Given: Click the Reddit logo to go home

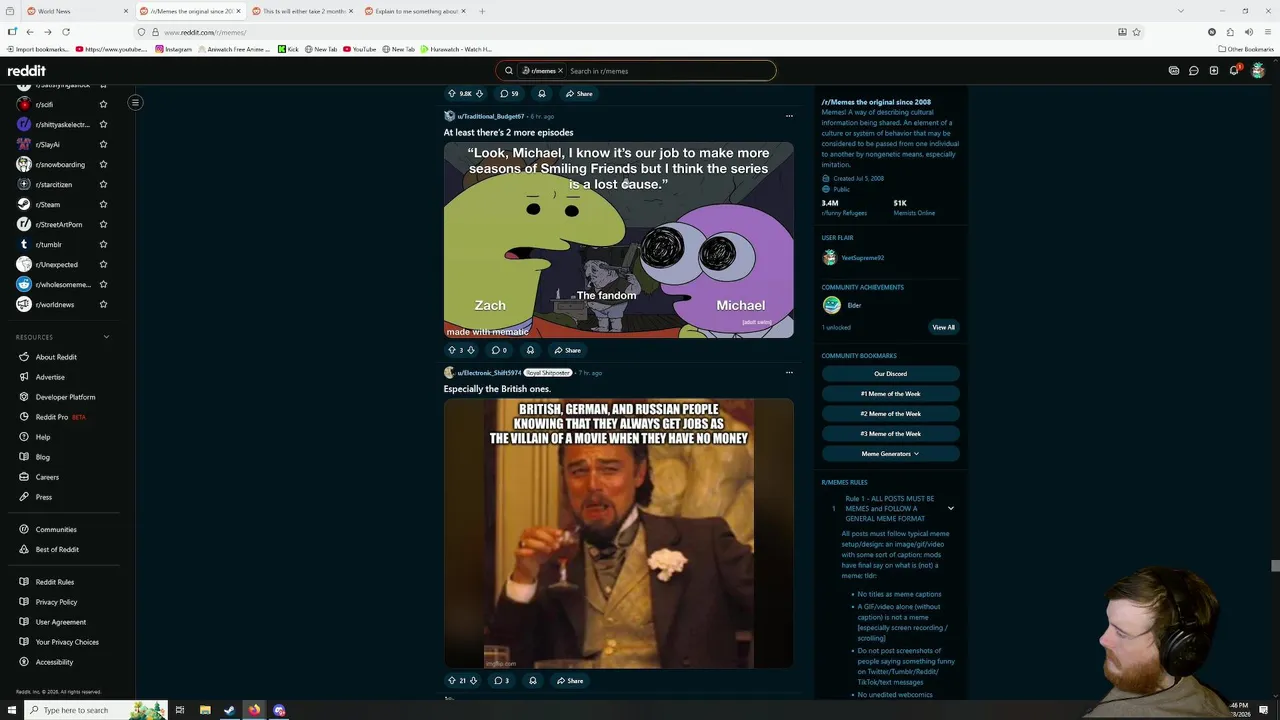Looking at the screenshot, I should pos(27,71).
